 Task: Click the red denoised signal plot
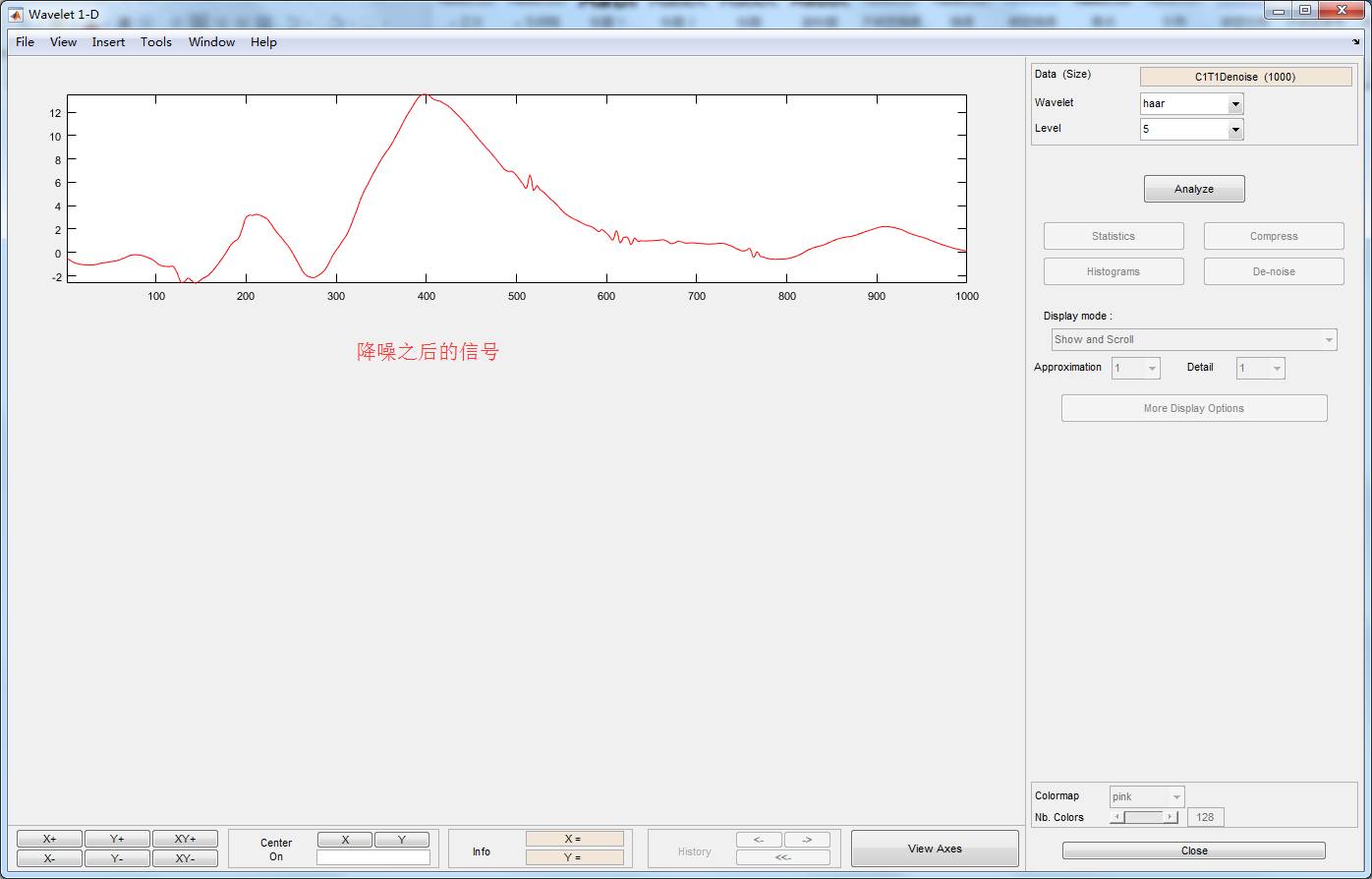(x=517, y=189)
